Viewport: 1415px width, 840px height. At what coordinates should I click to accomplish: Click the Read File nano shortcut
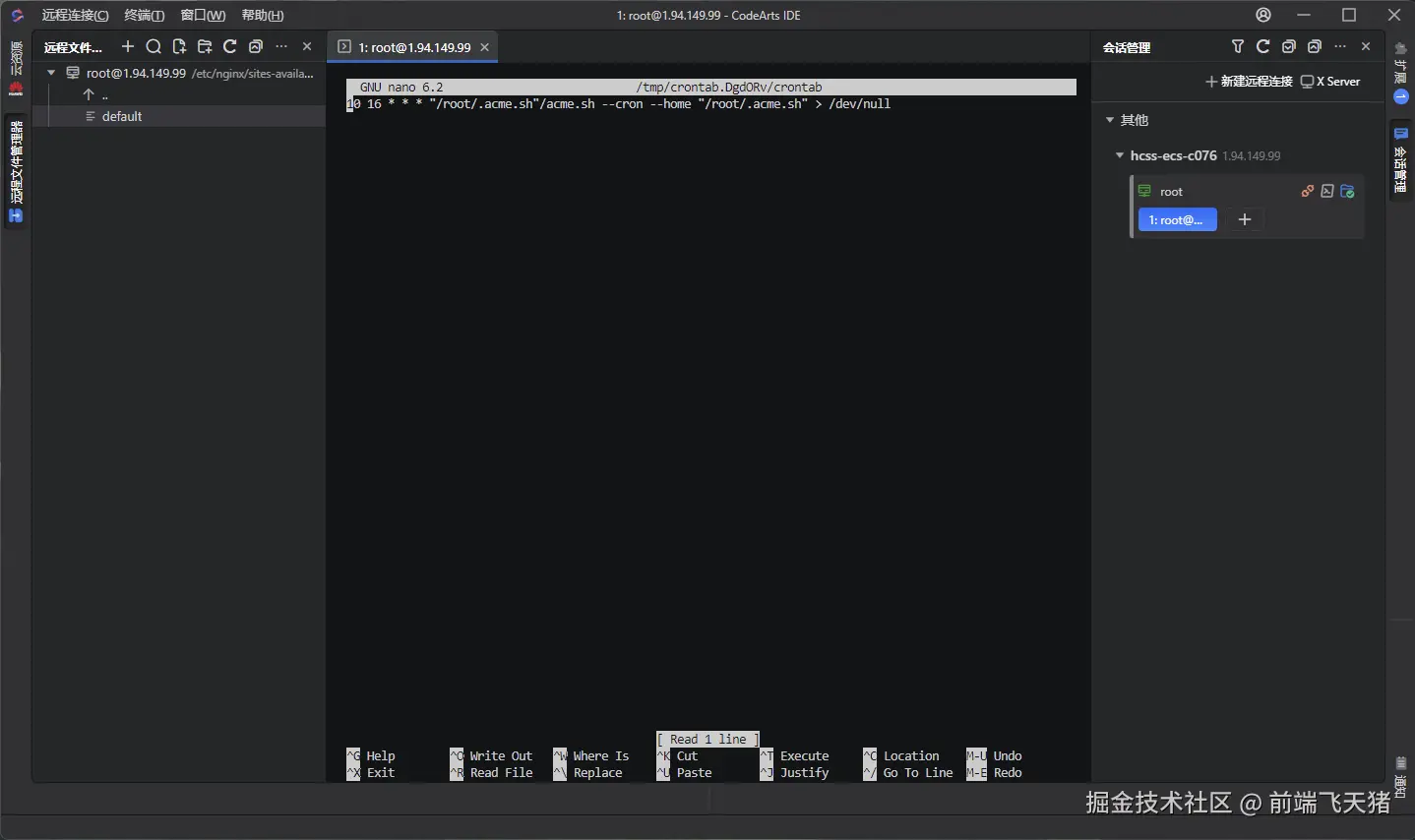491,772
